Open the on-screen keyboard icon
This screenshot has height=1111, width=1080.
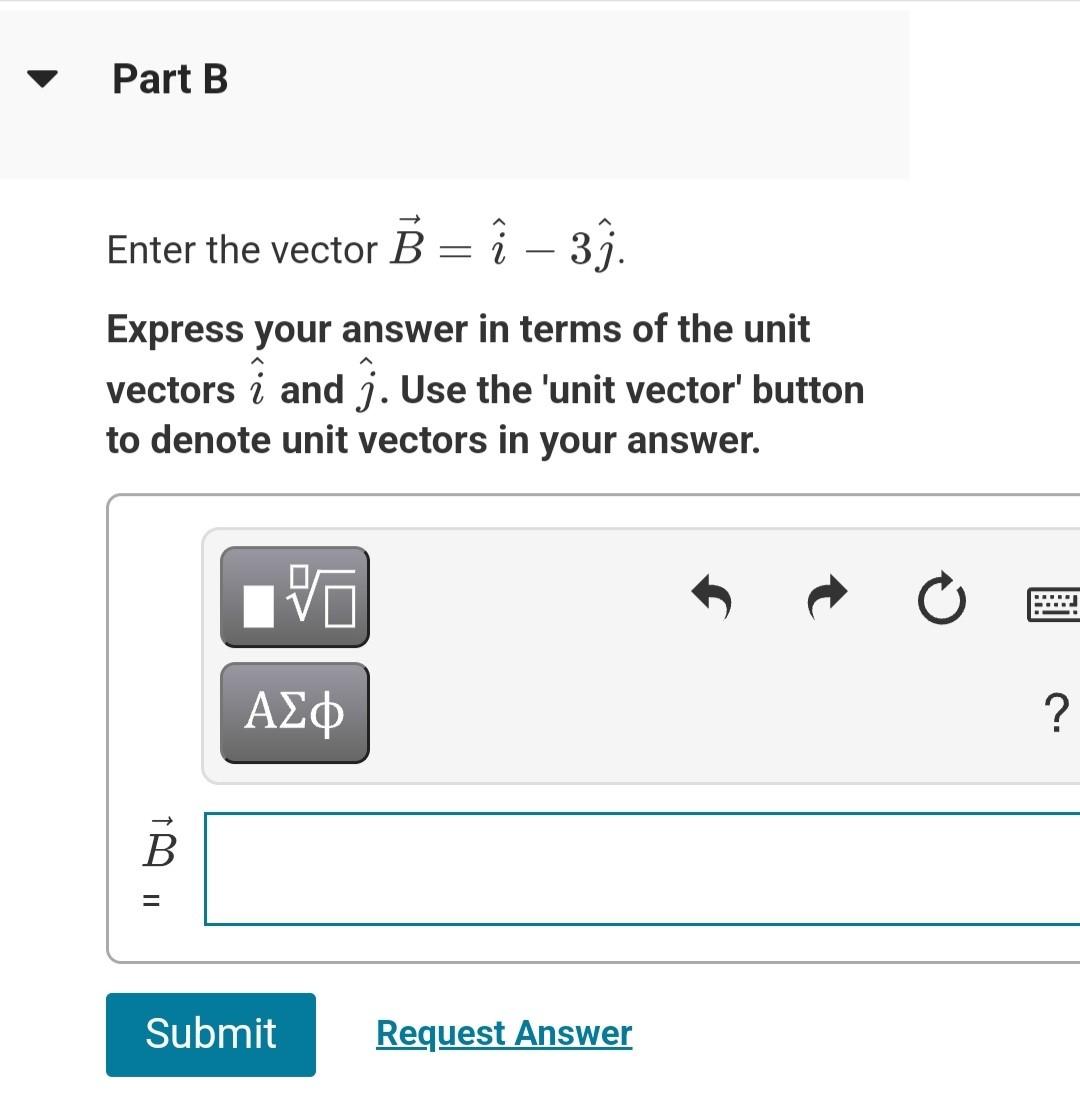point(1057,603)
